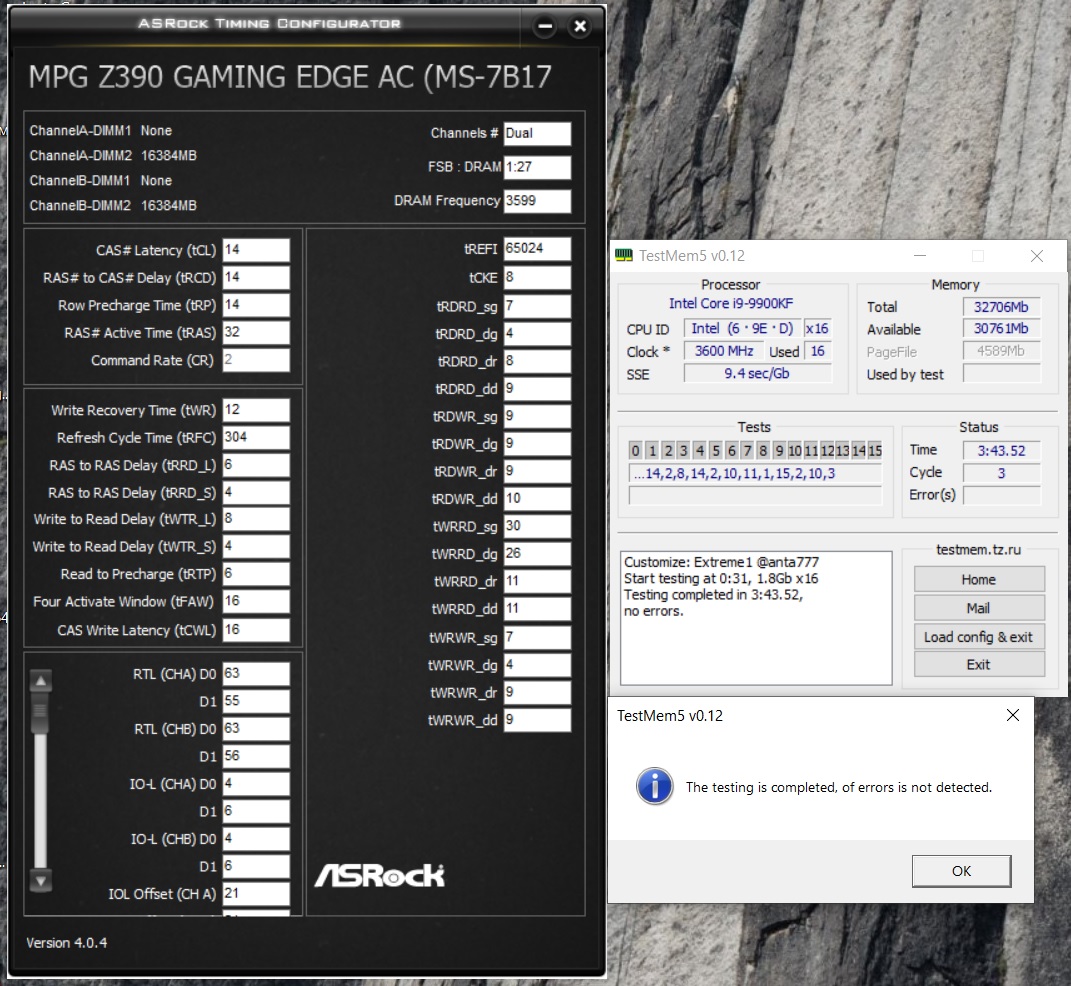This screenshot has height=986, width=1071.
Task: Click the FSB : DRAM ratio field
Action: (538, 167)
